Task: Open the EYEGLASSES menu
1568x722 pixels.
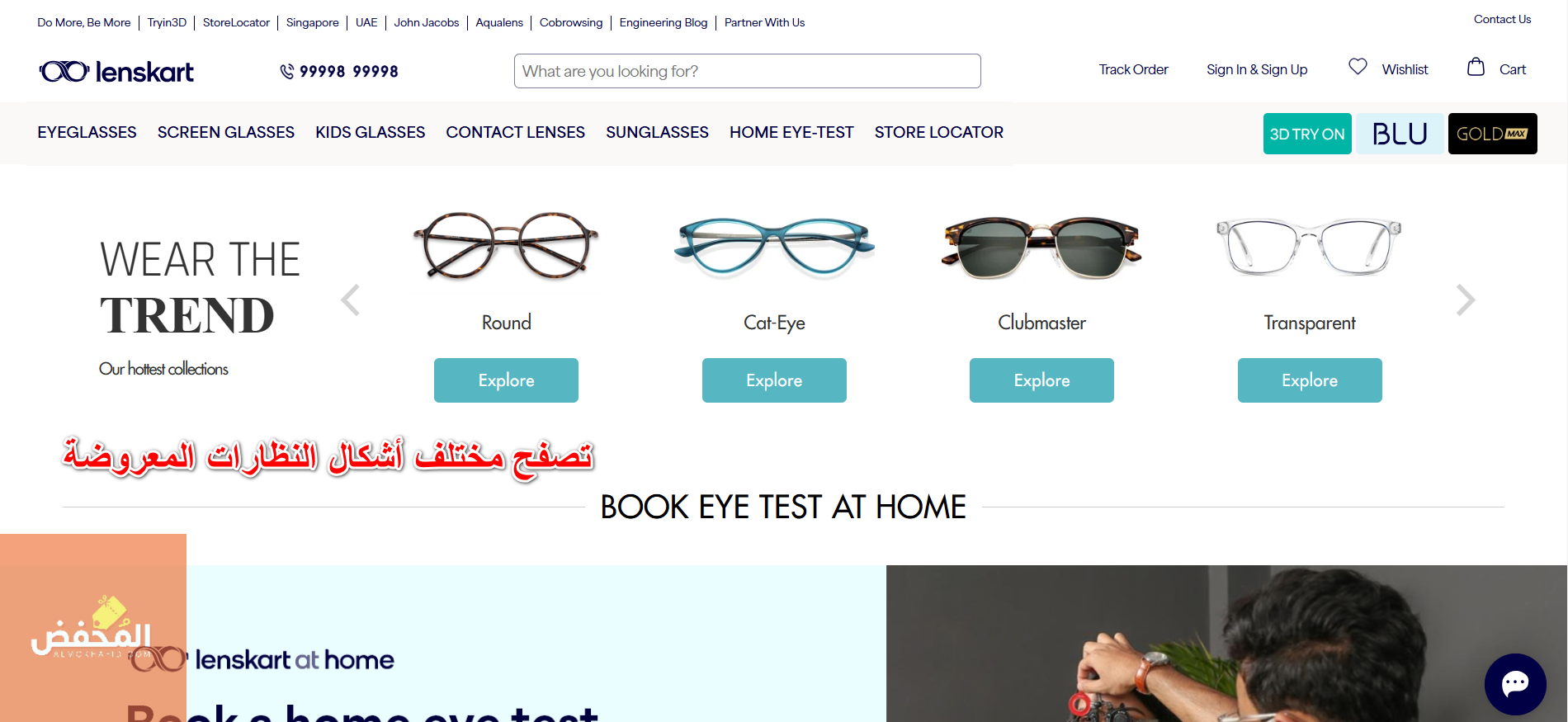Action: click(87, 132)
